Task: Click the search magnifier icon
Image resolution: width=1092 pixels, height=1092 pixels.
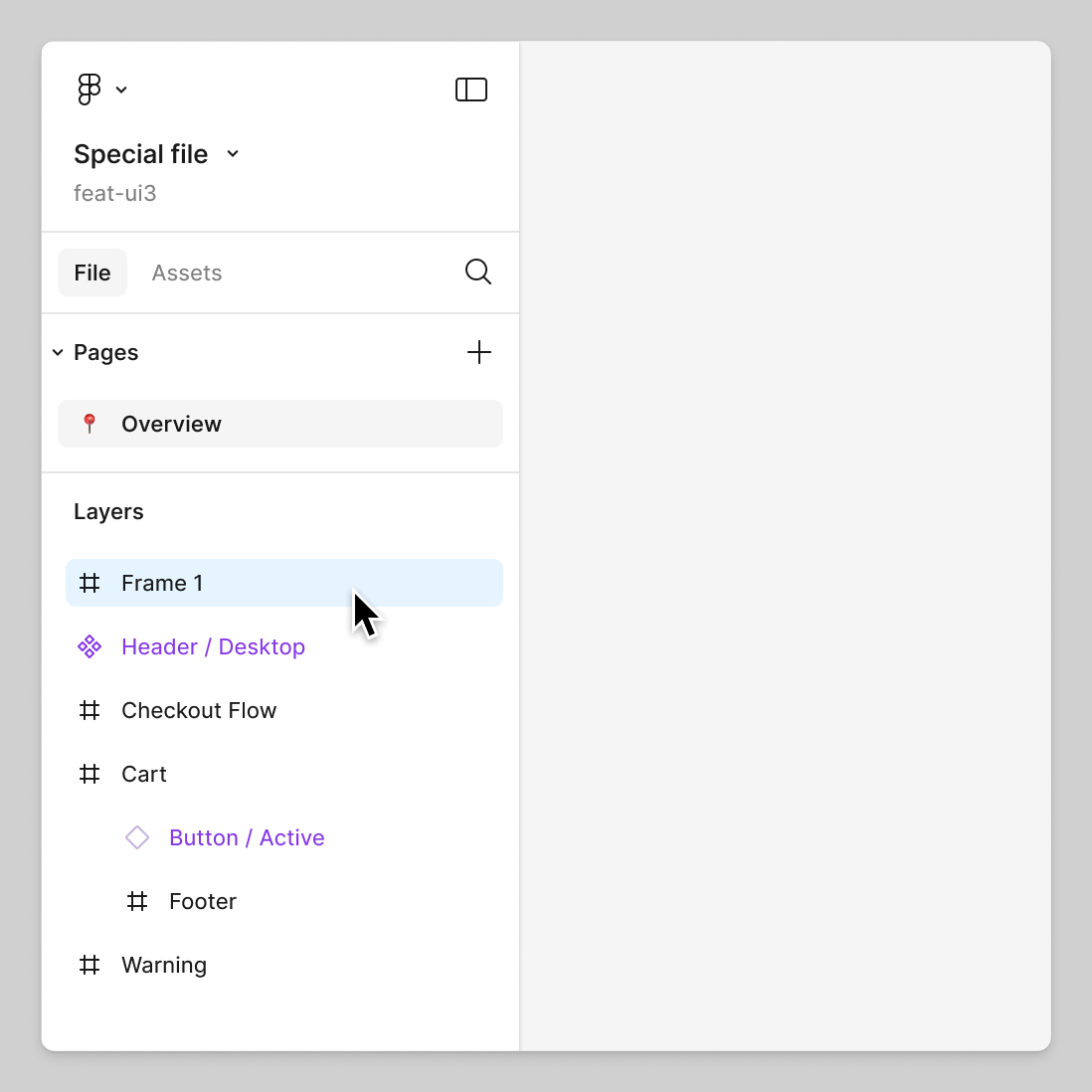Action: tap(478, 272)
